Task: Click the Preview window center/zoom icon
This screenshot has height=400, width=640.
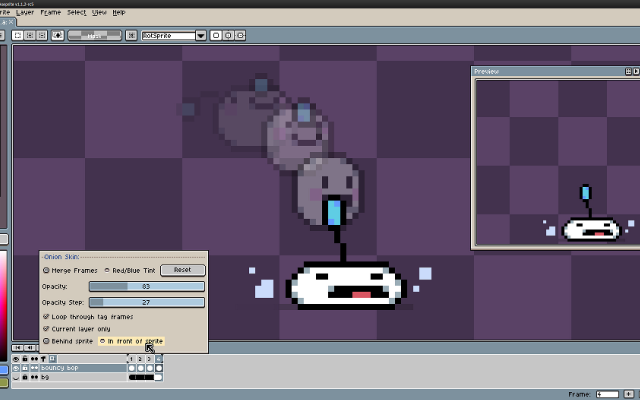Action: (628, 71)
